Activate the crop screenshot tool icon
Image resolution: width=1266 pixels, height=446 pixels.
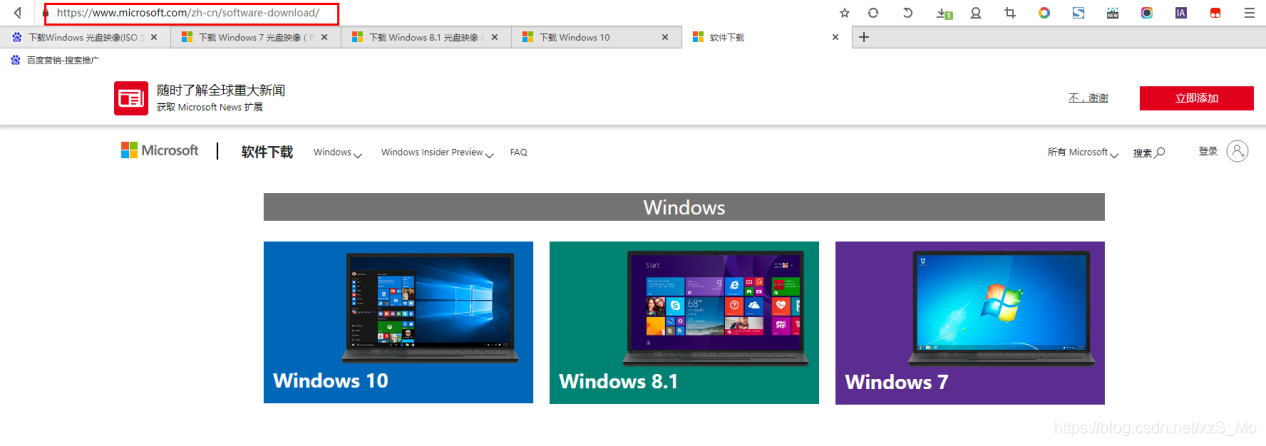1010,13
